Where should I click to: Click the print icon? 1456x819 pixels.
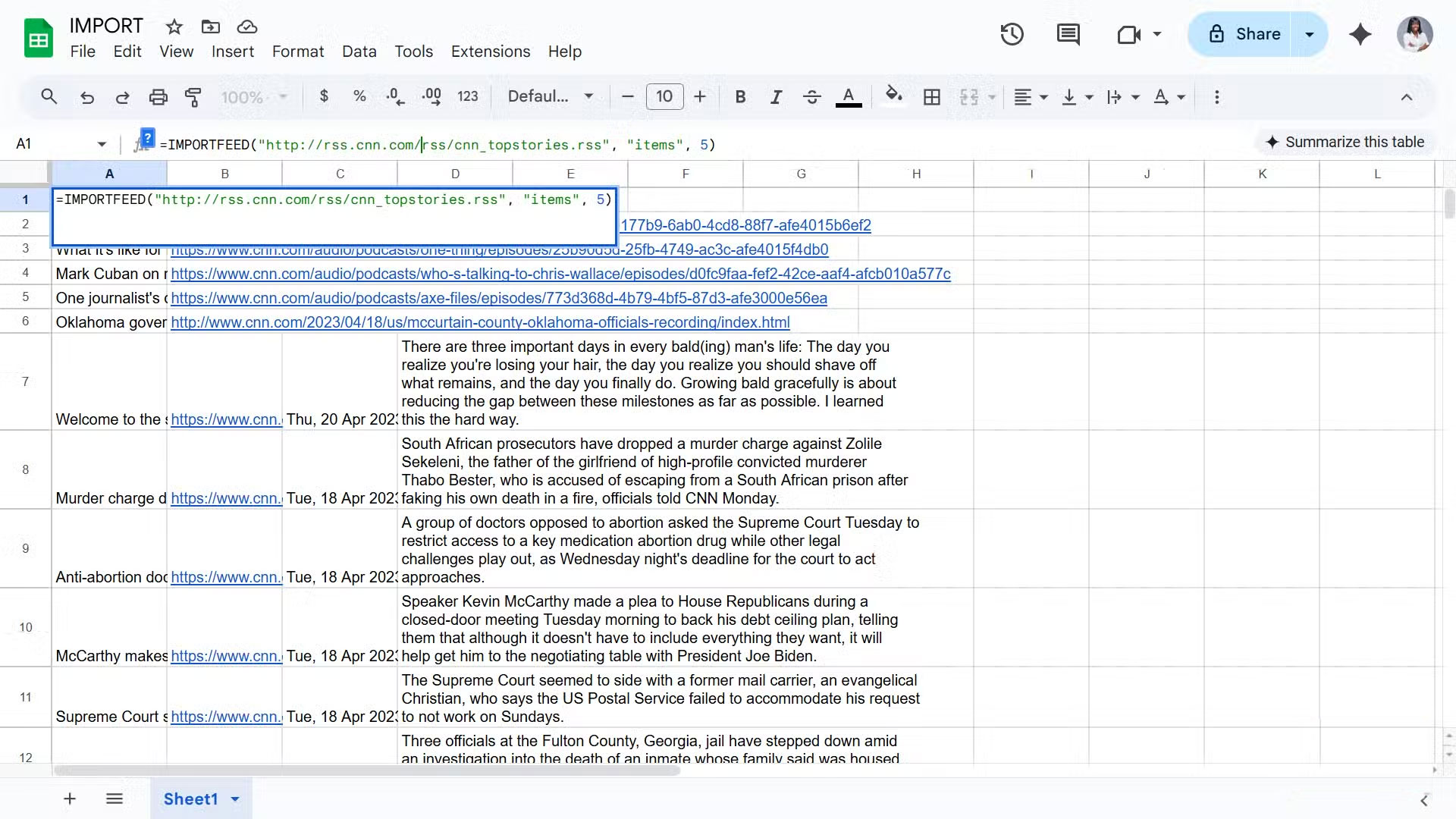(x=158, y=97)
